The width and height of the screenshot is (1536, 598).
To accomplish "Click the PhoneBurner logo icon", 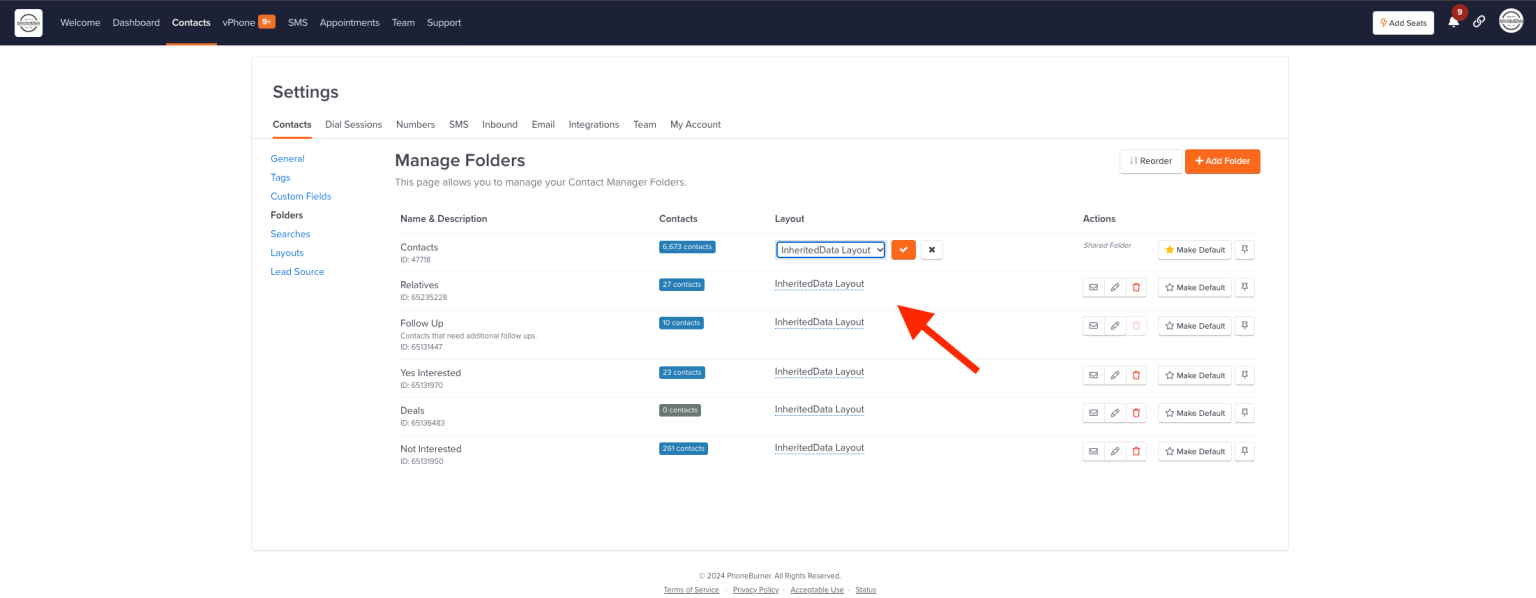I will point(28,22).
